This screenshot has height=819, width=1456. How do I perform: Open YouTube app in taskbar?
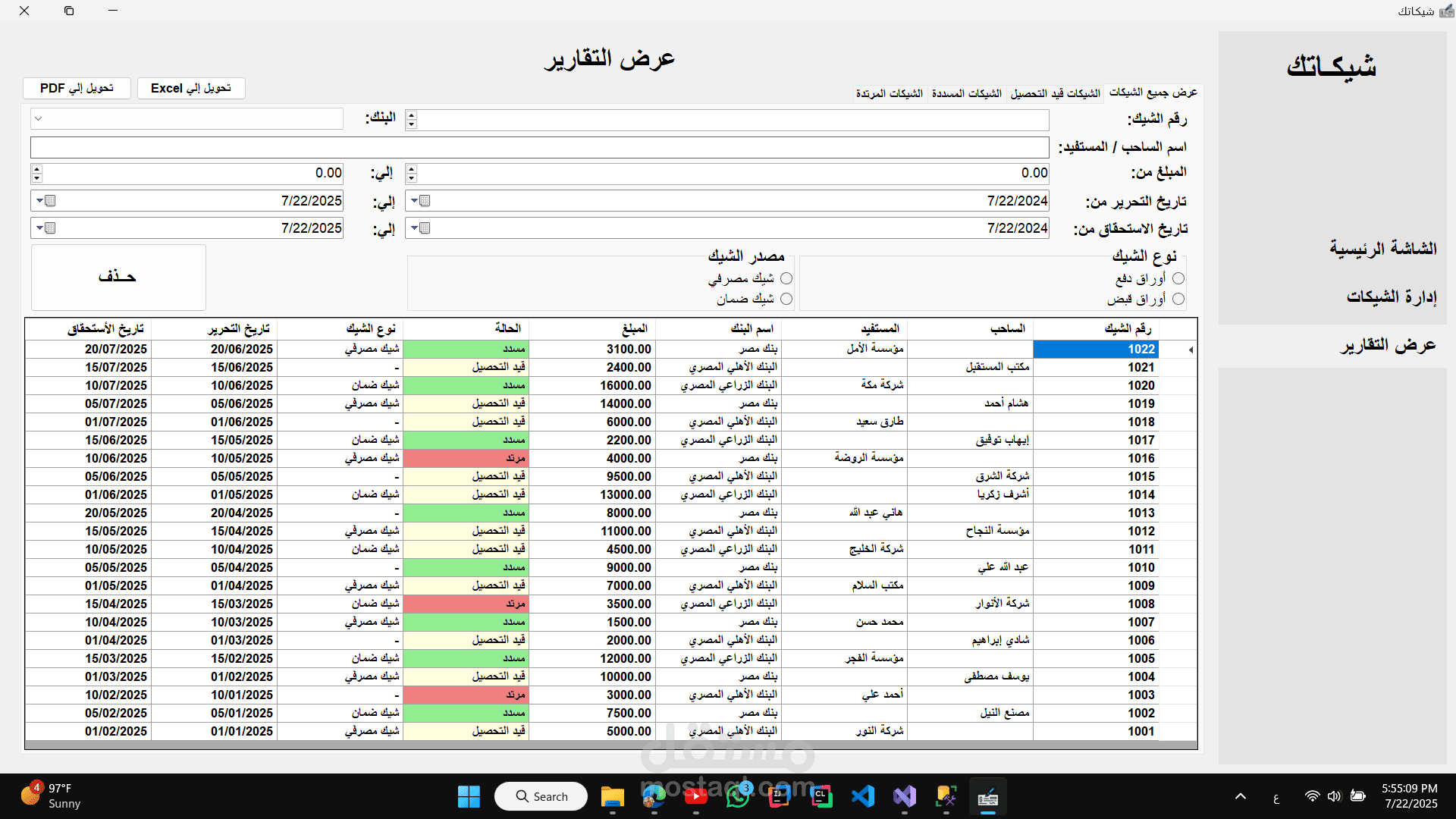695,797
